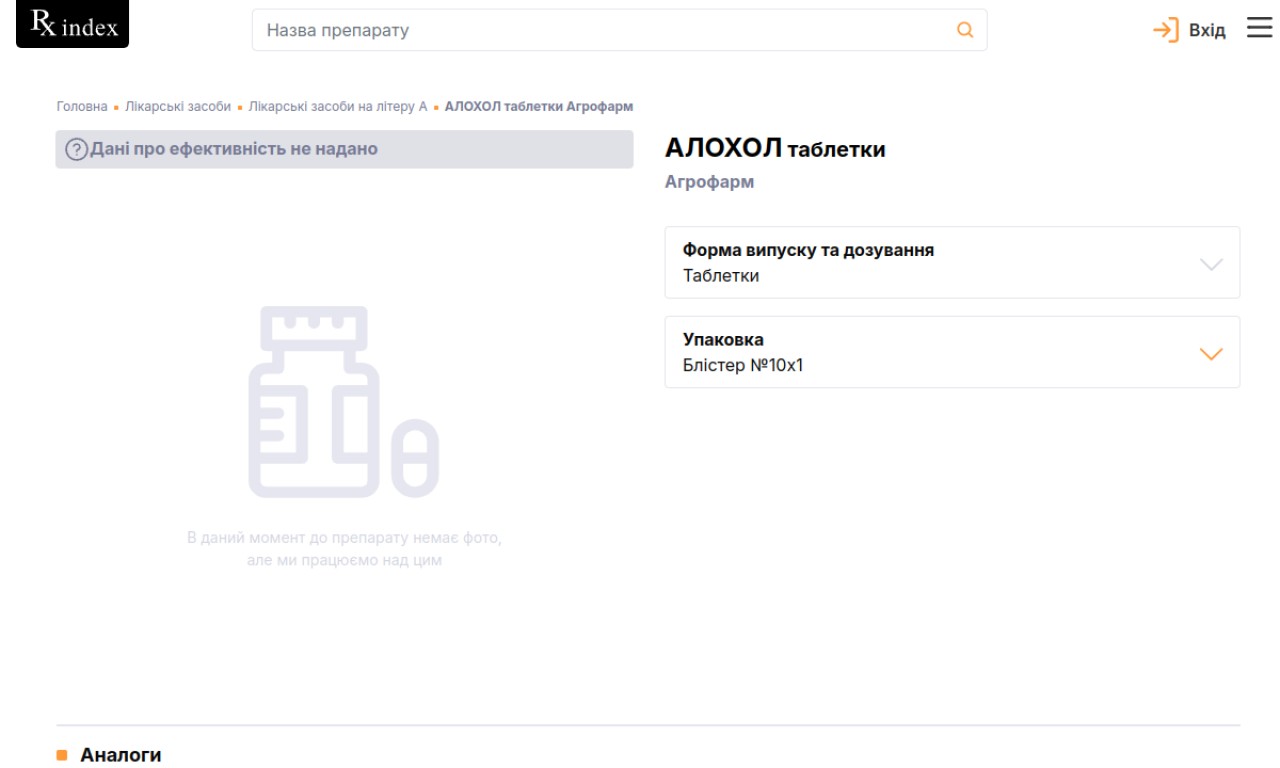Screen dimensions: 1280x768
Task: Focus the 'Назва препарату' search field
Action: (600, 30)
